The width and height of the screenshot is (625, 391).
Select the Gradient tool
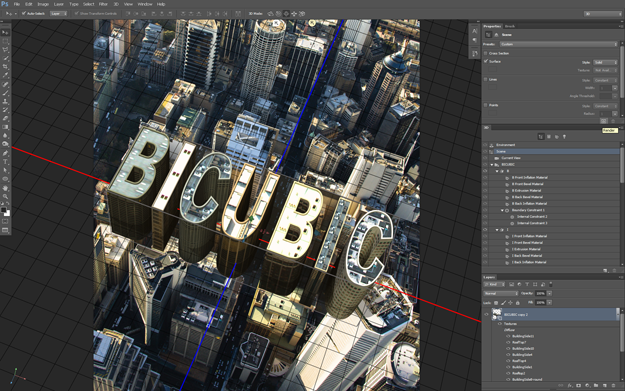(5, 127)
